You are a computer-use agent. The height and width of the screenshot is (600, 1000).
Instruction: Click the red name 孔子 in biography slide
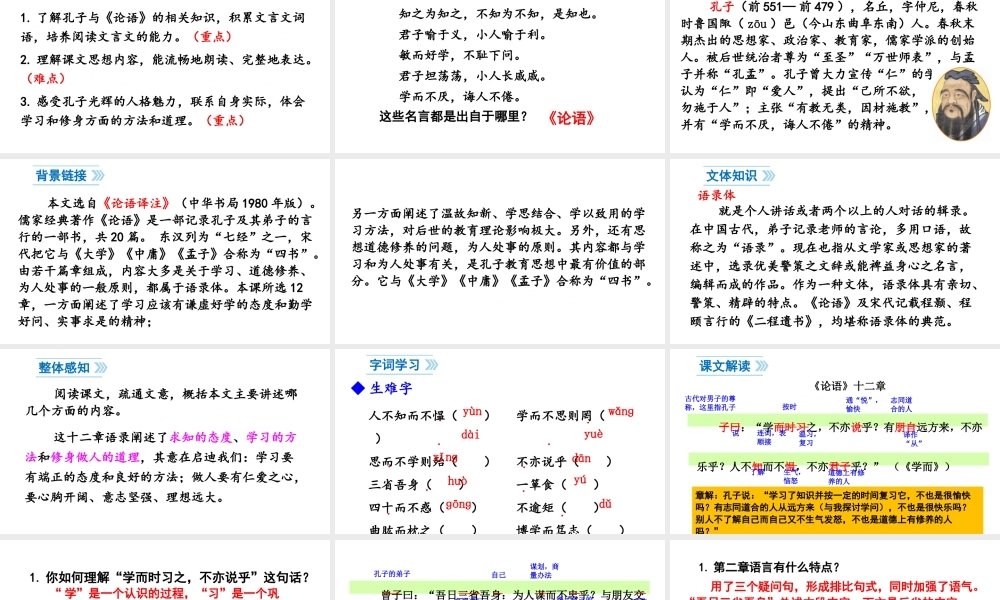721,7
